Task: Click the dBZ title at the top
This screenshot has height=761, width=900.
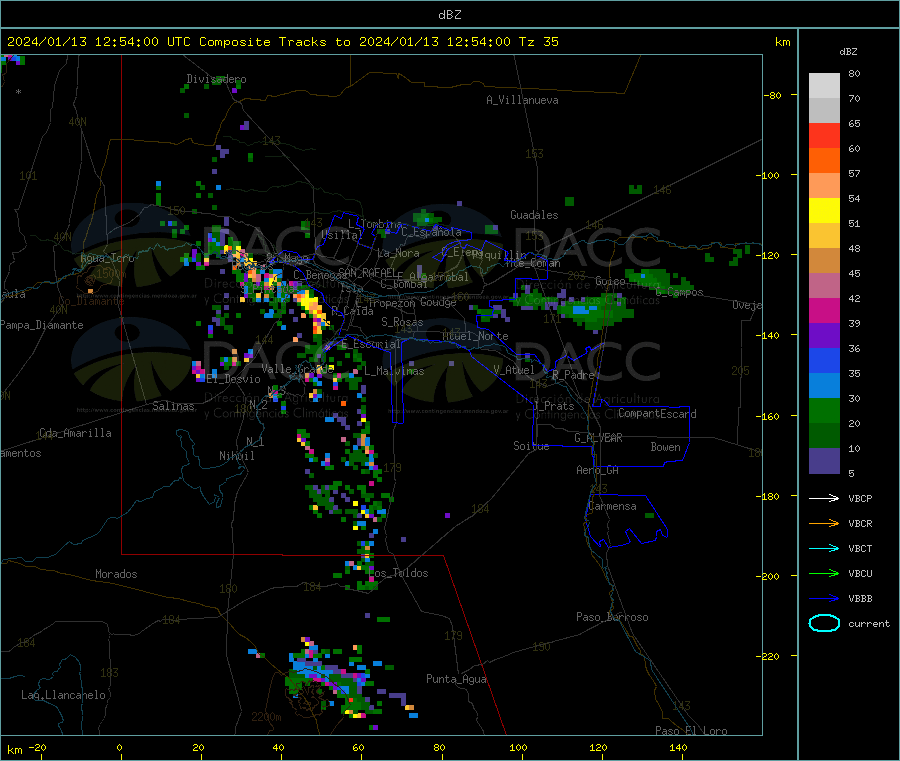Action: pos(449,14)
